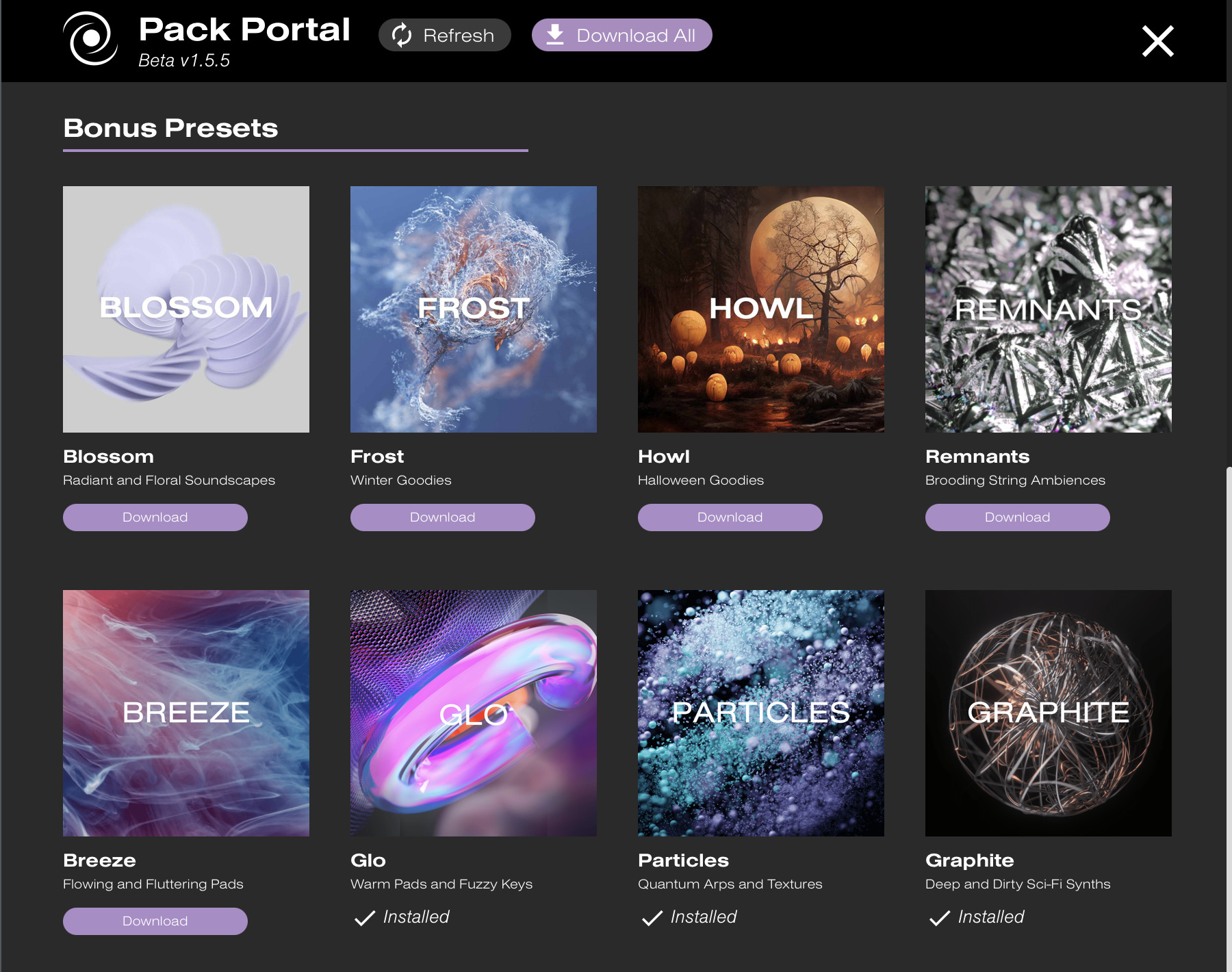Image resolution: width=1232 pixels, height=972 pixels.
Task: Open the Graphite pack cover thumbnail
Action: pyautogui.click(x=1049, y=713)
